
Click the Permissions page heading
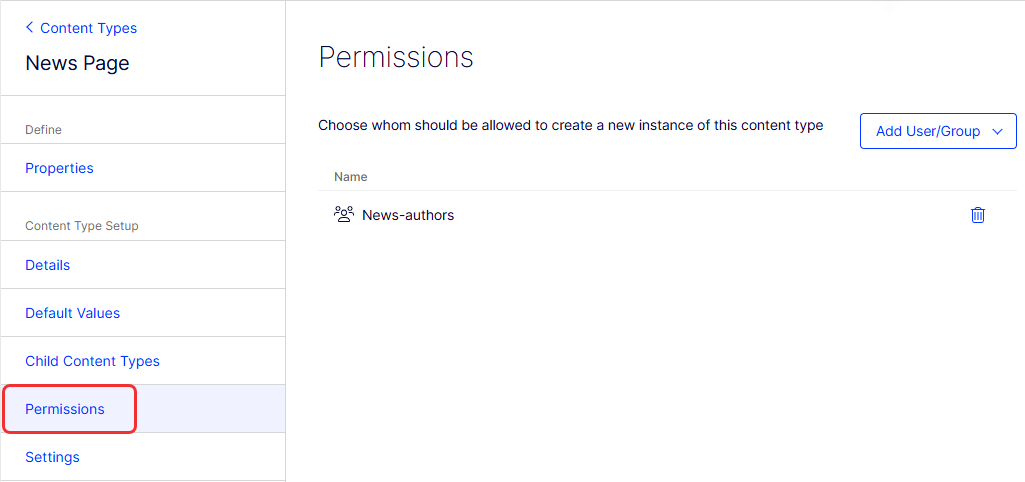pyautogui.click(x=396, y=57)
